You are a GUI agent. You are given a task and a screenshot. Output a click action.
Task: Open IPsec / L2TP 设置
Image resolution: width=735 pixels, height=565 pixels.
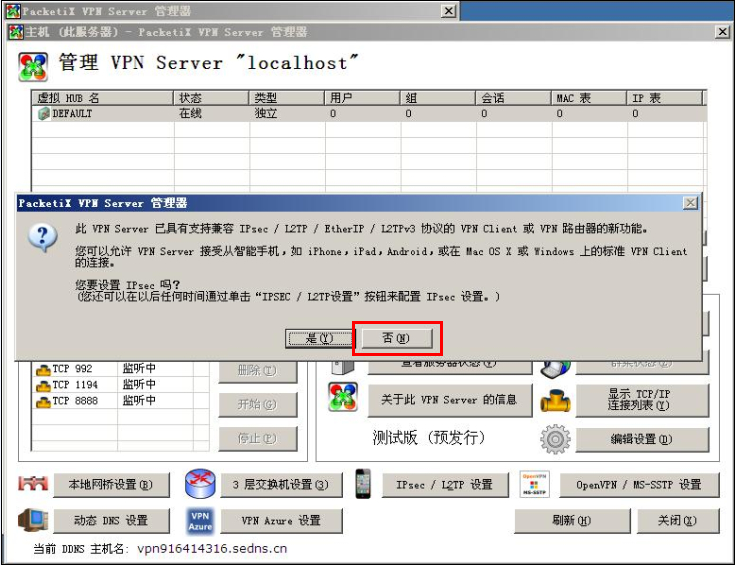(445, 484)
